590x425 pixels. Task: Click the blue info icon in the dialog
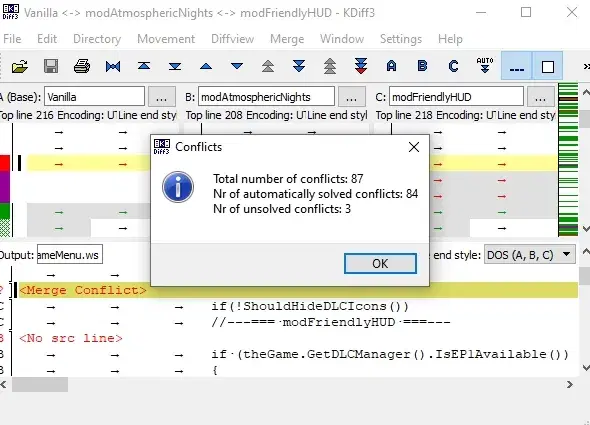178,187
